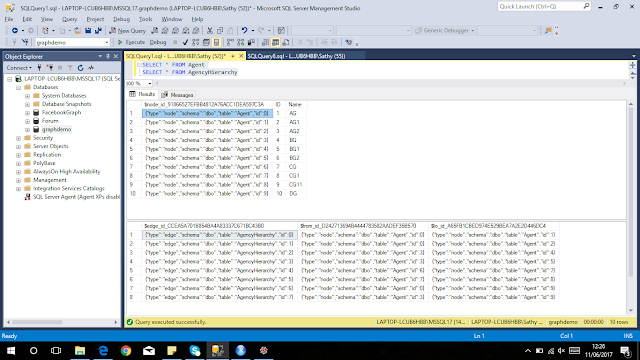Open the Object Explorer window position dropdown
Screen dimensions: 640x360
pyautogui.click(x=100, y=56)
